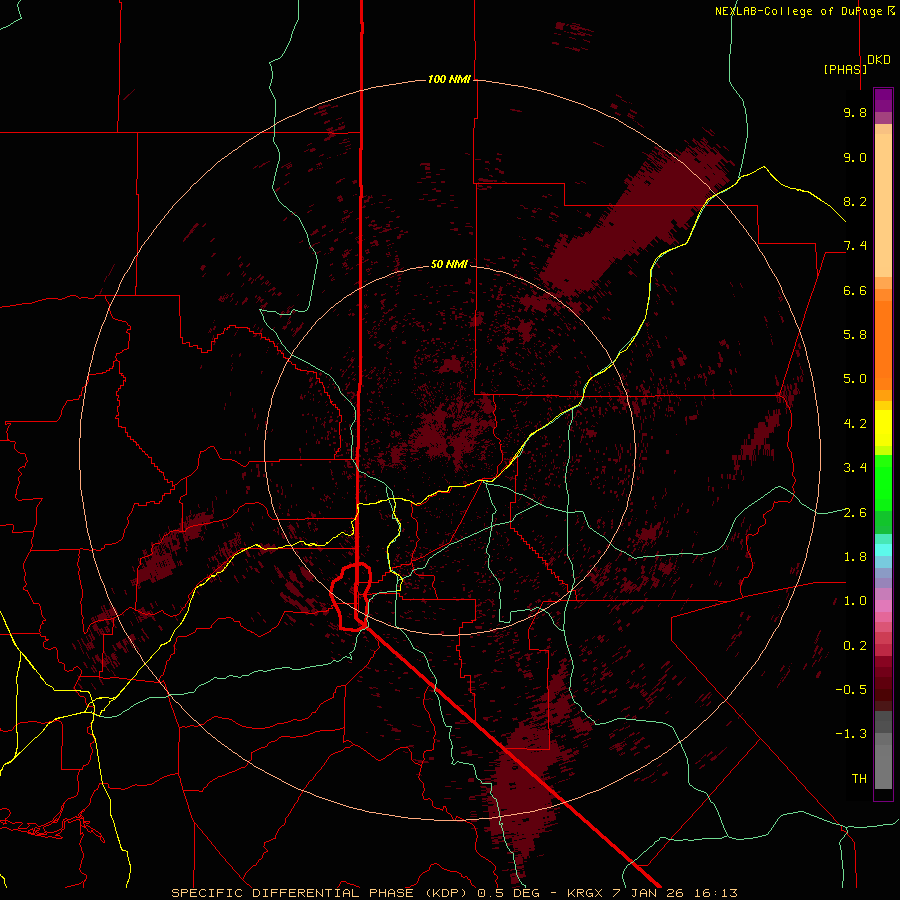Click the NEXLAB-College of DuPage watermark text
Viewport: 900px width, 900px height.
pos(805,11)
